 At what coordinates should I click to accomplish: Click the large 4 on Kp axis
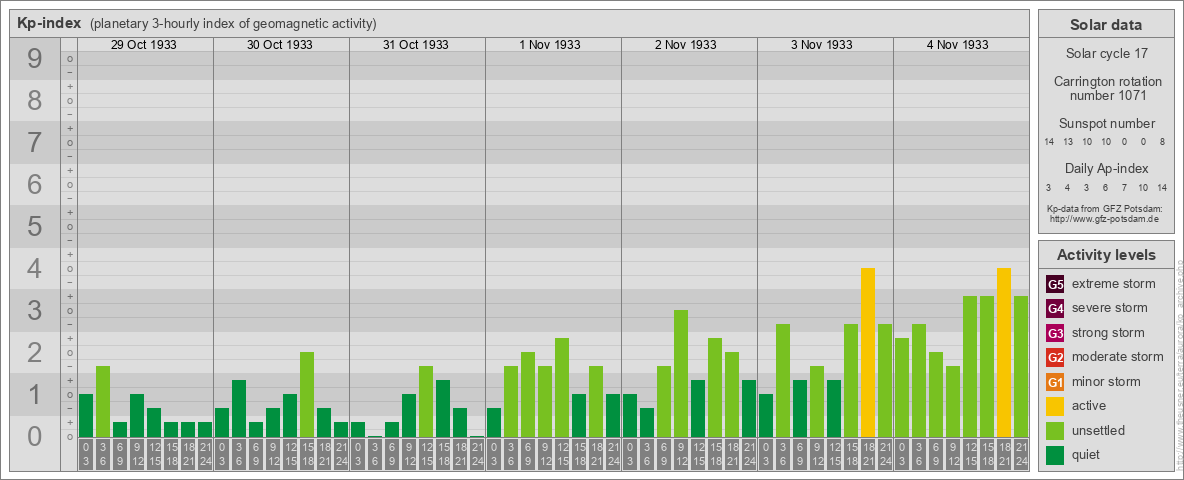34,269
